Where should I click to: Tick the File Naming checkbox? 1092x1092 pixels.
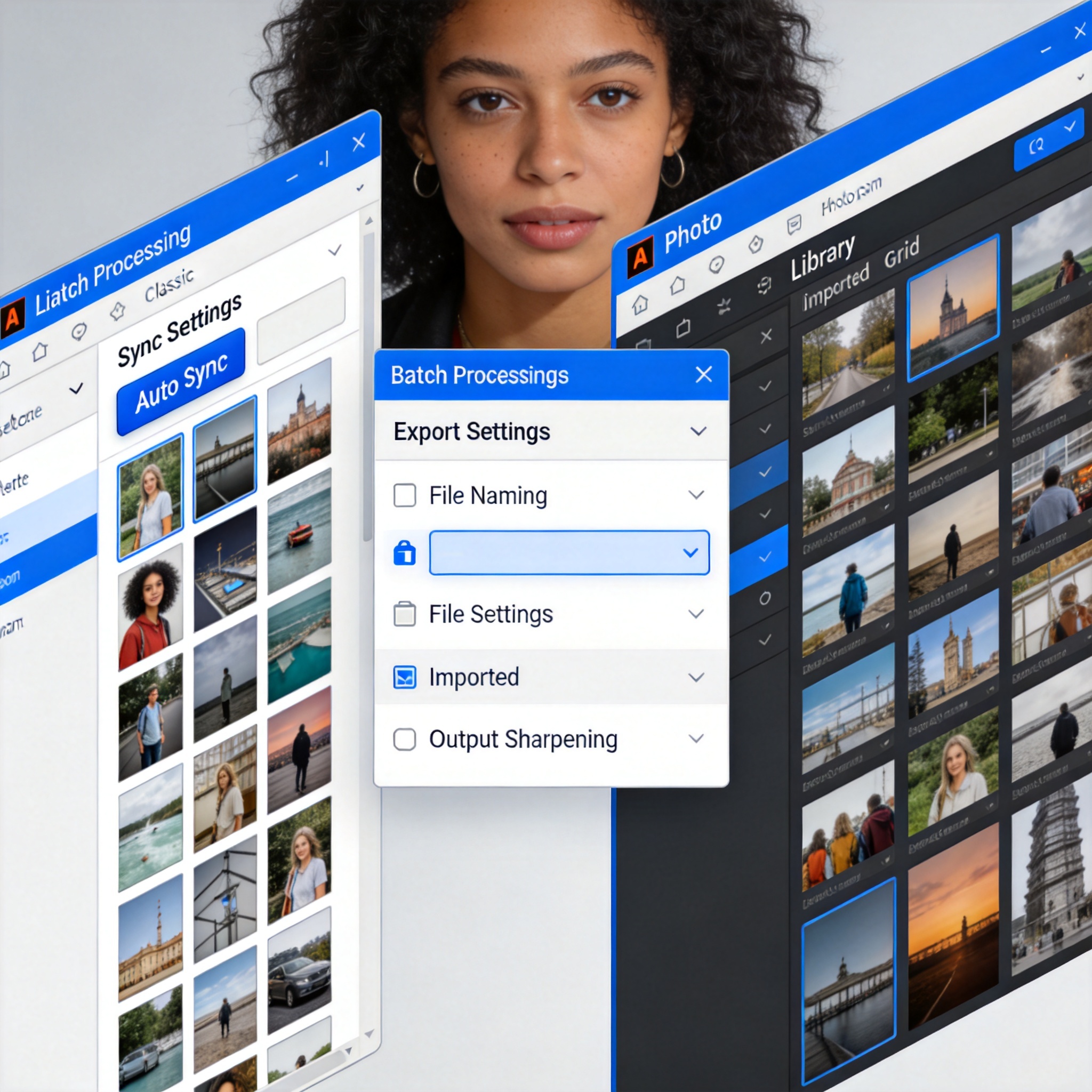click(405, 495)
